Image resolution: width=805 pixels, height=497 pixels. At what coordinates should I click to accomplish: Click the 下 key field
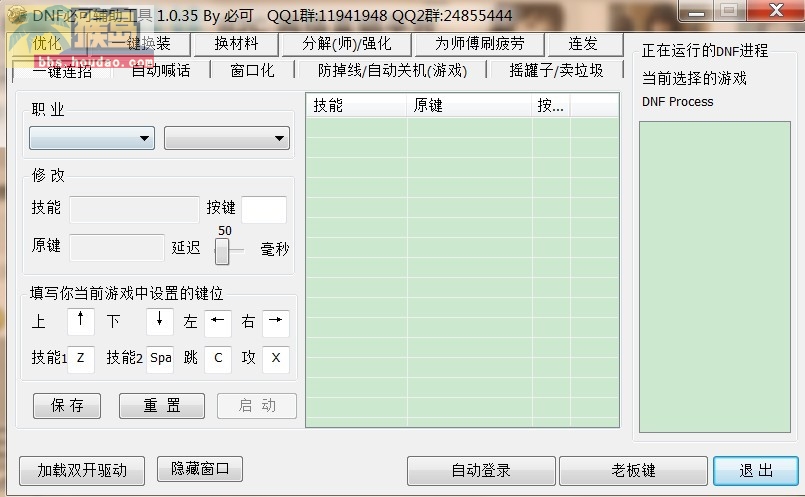click(160, 322)
